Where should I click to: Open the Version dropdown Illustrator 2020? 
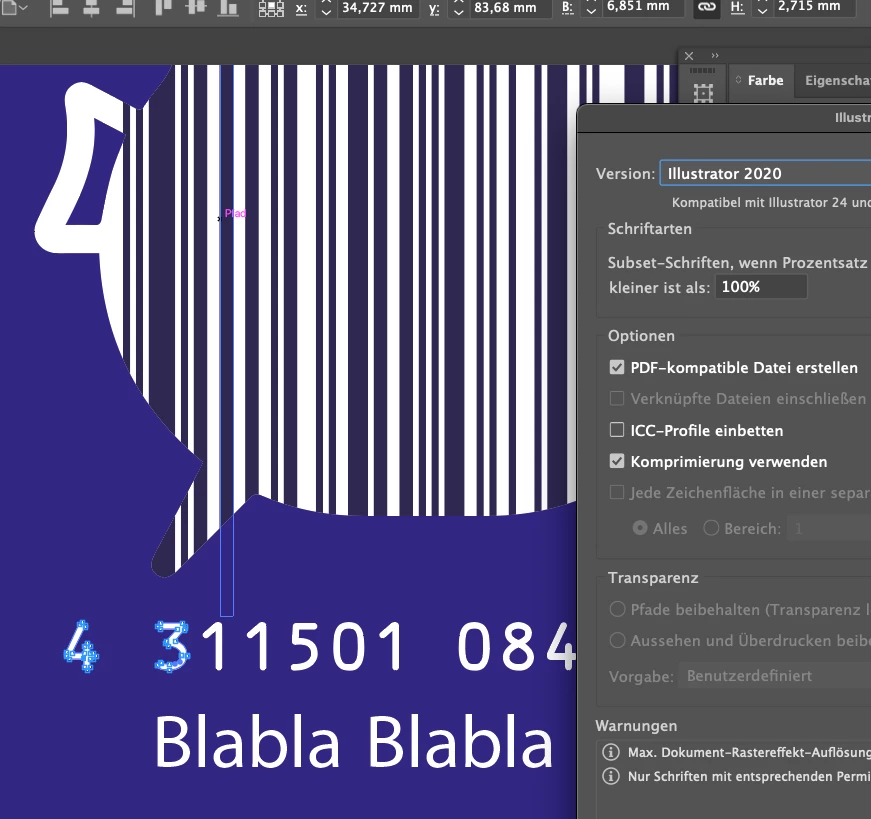[x=765, y=173]
